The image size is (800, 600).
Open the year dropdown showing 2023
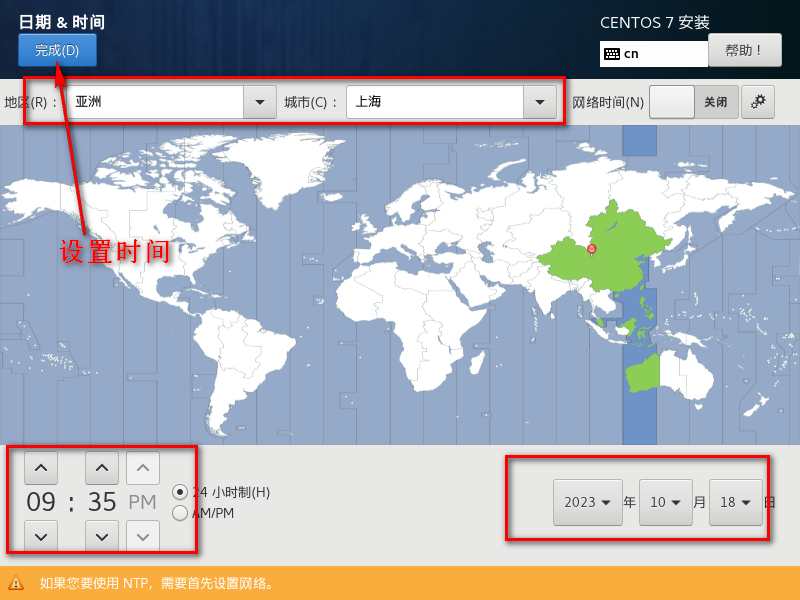[588, 502]
